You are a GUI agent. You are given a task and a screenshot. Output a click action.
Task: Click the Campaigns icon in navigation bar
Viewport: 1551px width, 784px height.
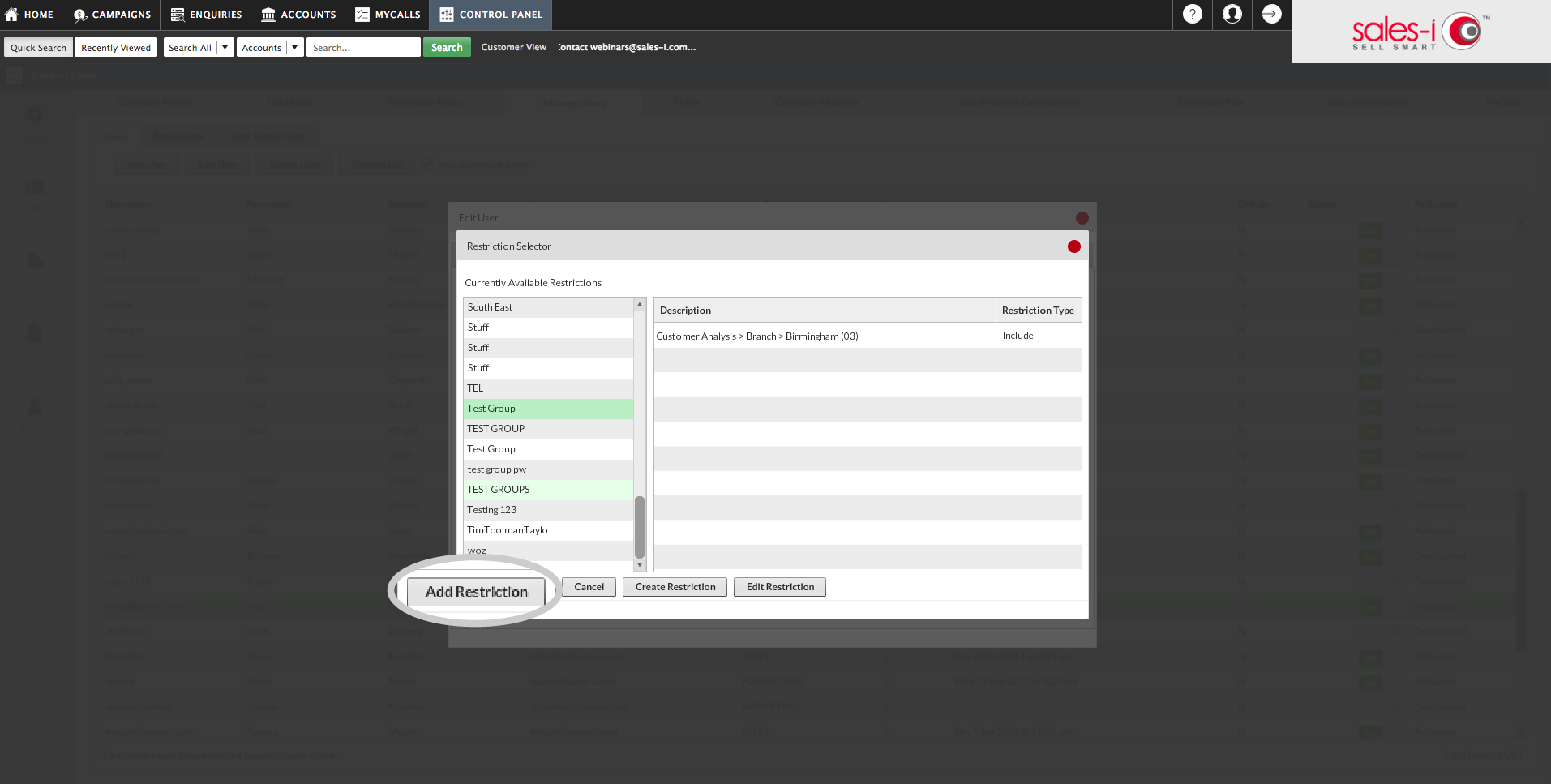[80, 15]
